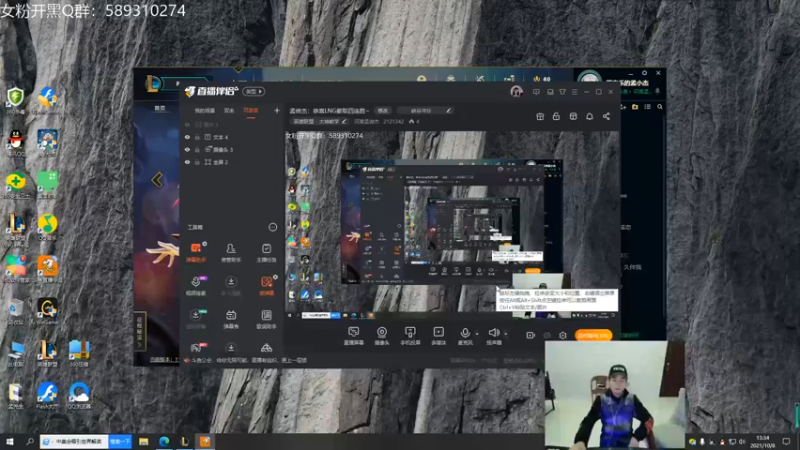Open the Windows Start menu

click(10, 441)
